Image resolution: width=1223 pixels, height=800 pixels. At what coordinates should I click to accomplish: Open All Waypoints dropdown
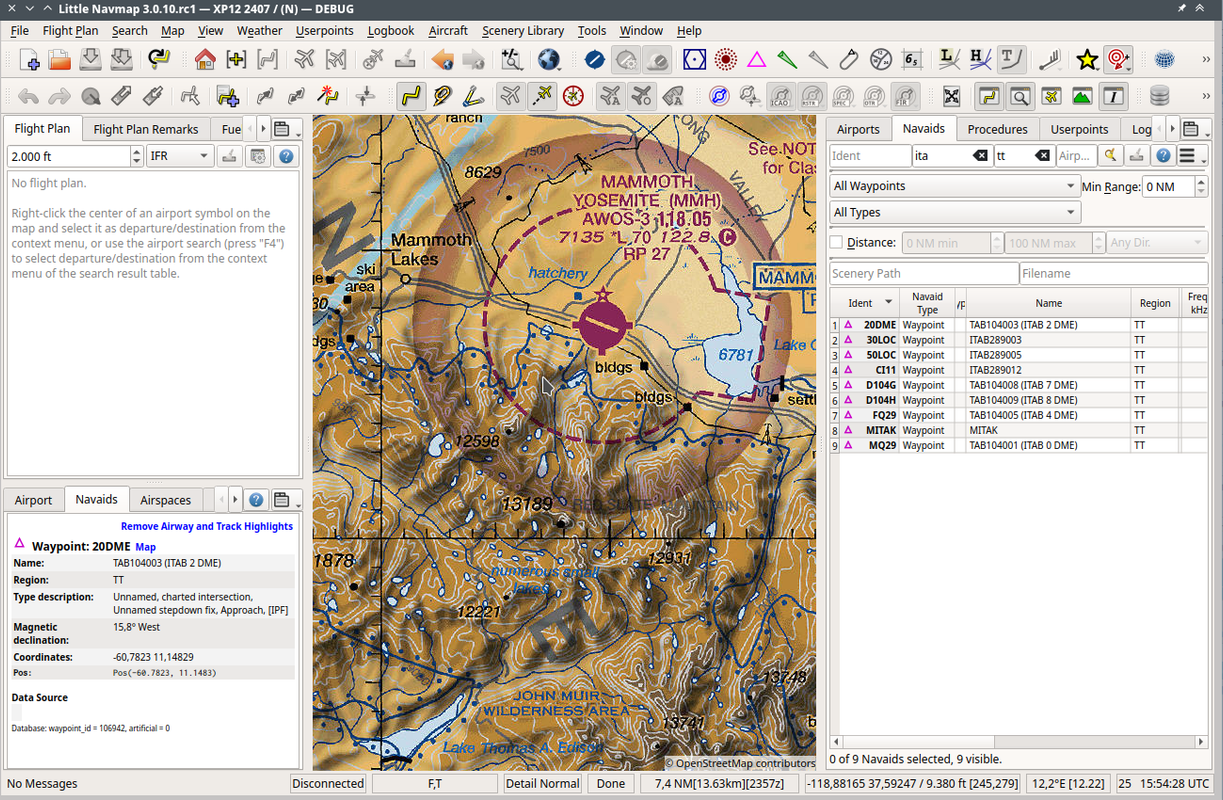(955, 186)
